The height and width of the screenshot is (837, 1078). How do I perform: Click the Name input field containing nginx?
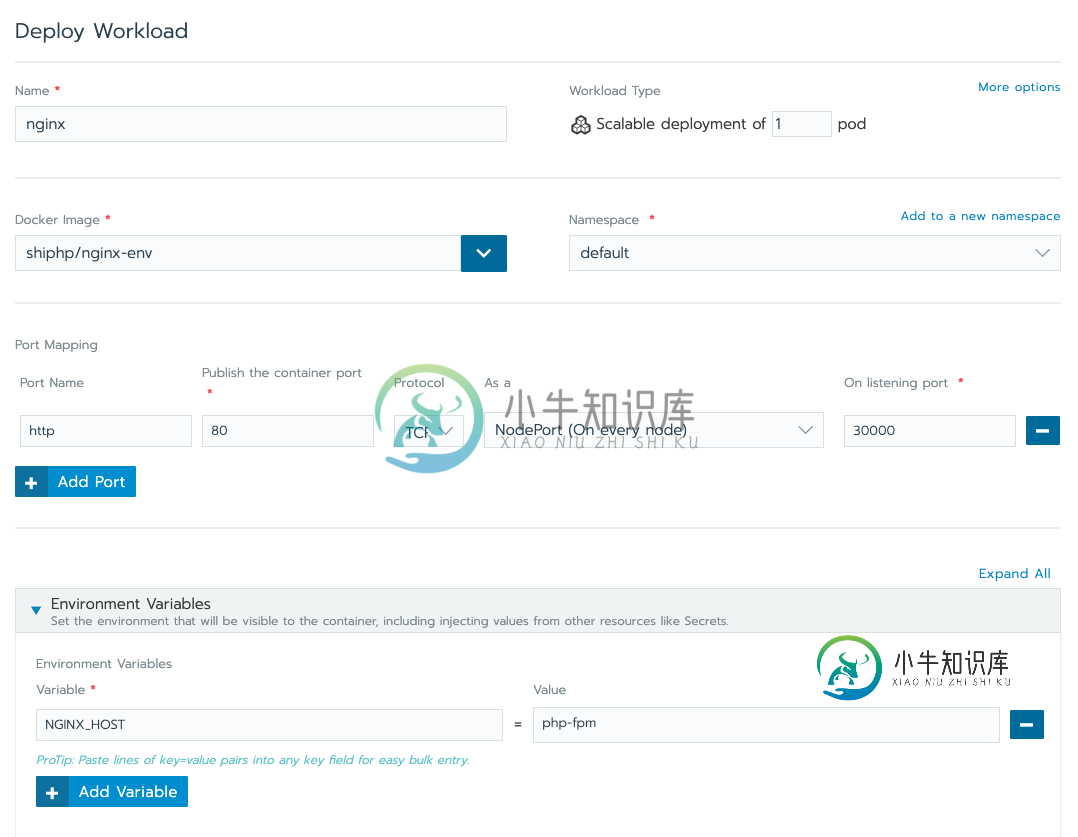(260, 125)
